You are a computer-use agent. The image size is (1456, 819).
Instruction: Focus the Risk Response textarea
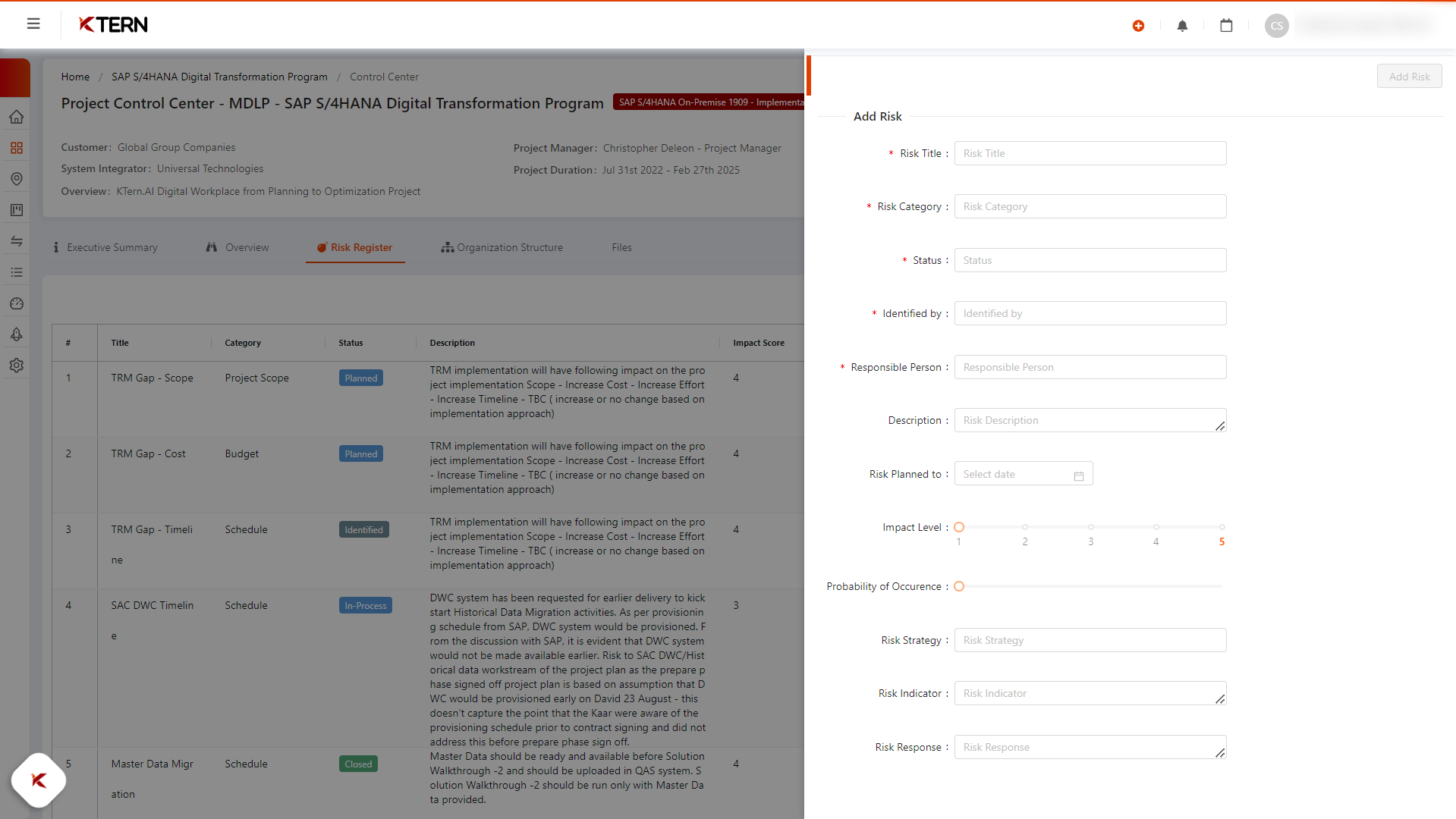(x=1090, y=747)
